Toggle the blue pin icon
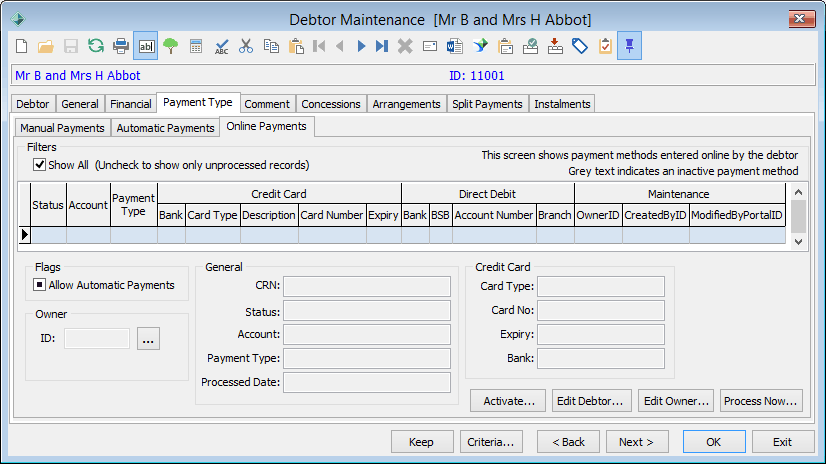This screenshot has height=464, width=826. pos(630,46)
